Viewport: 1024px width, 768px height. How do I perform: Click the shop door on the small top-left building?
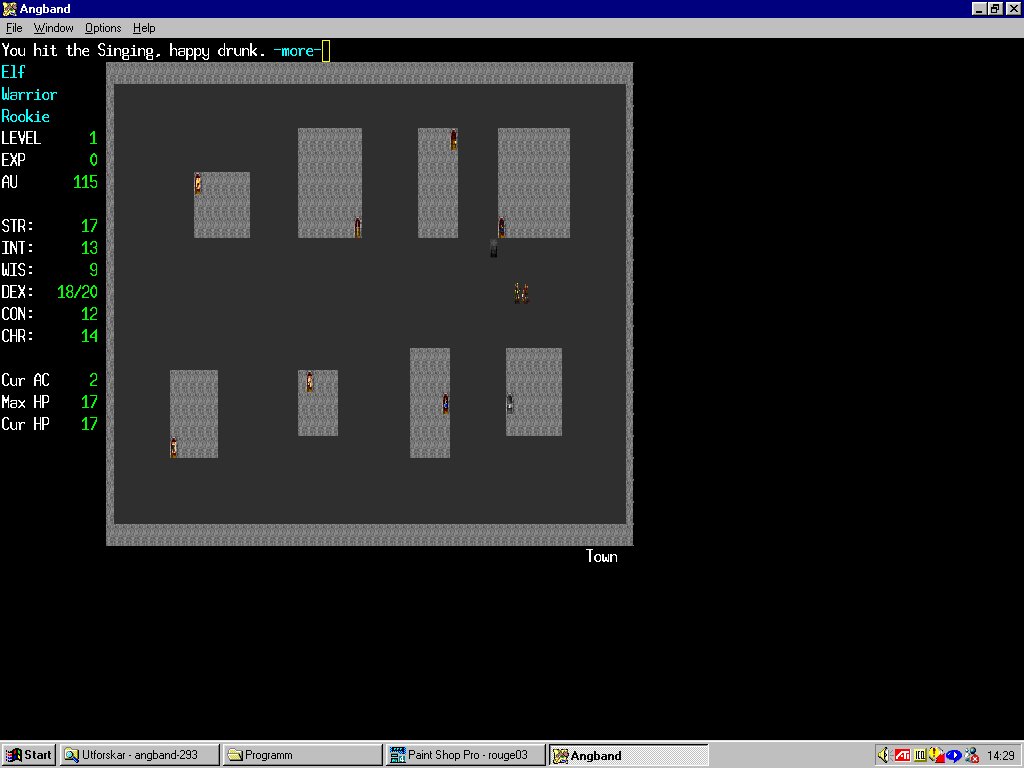(x=198, y=184)
